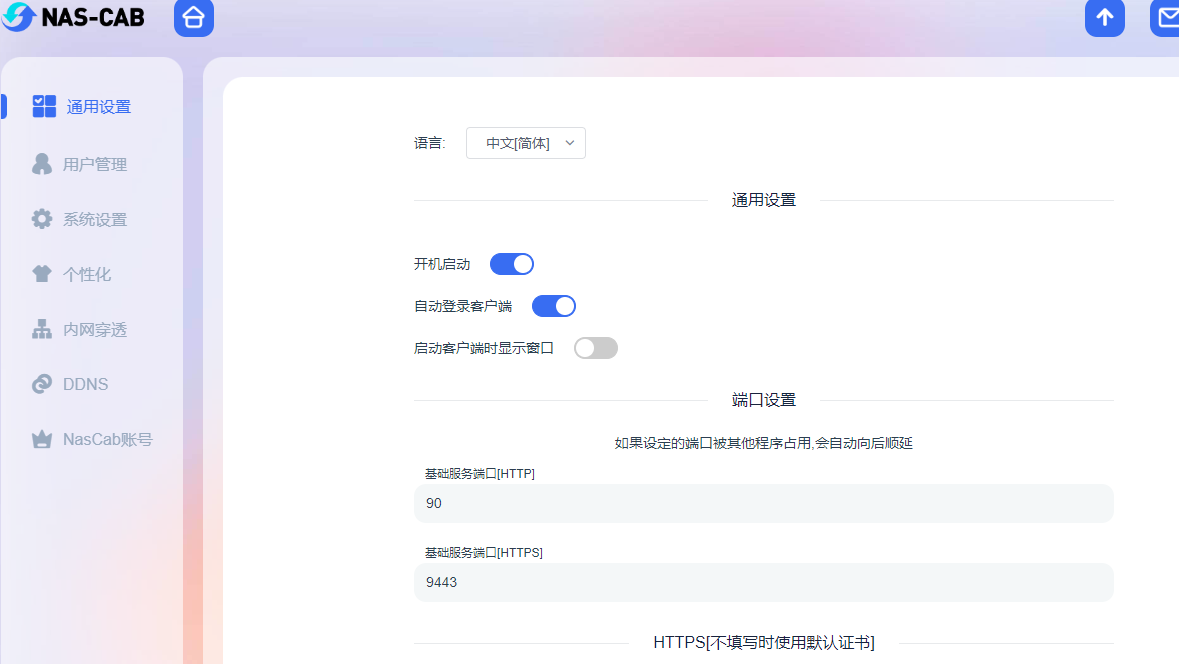
Task: Click the 如果设定的端口被其他程序占用 hint text
Action: pyautogui.click(x=763, y=443)
